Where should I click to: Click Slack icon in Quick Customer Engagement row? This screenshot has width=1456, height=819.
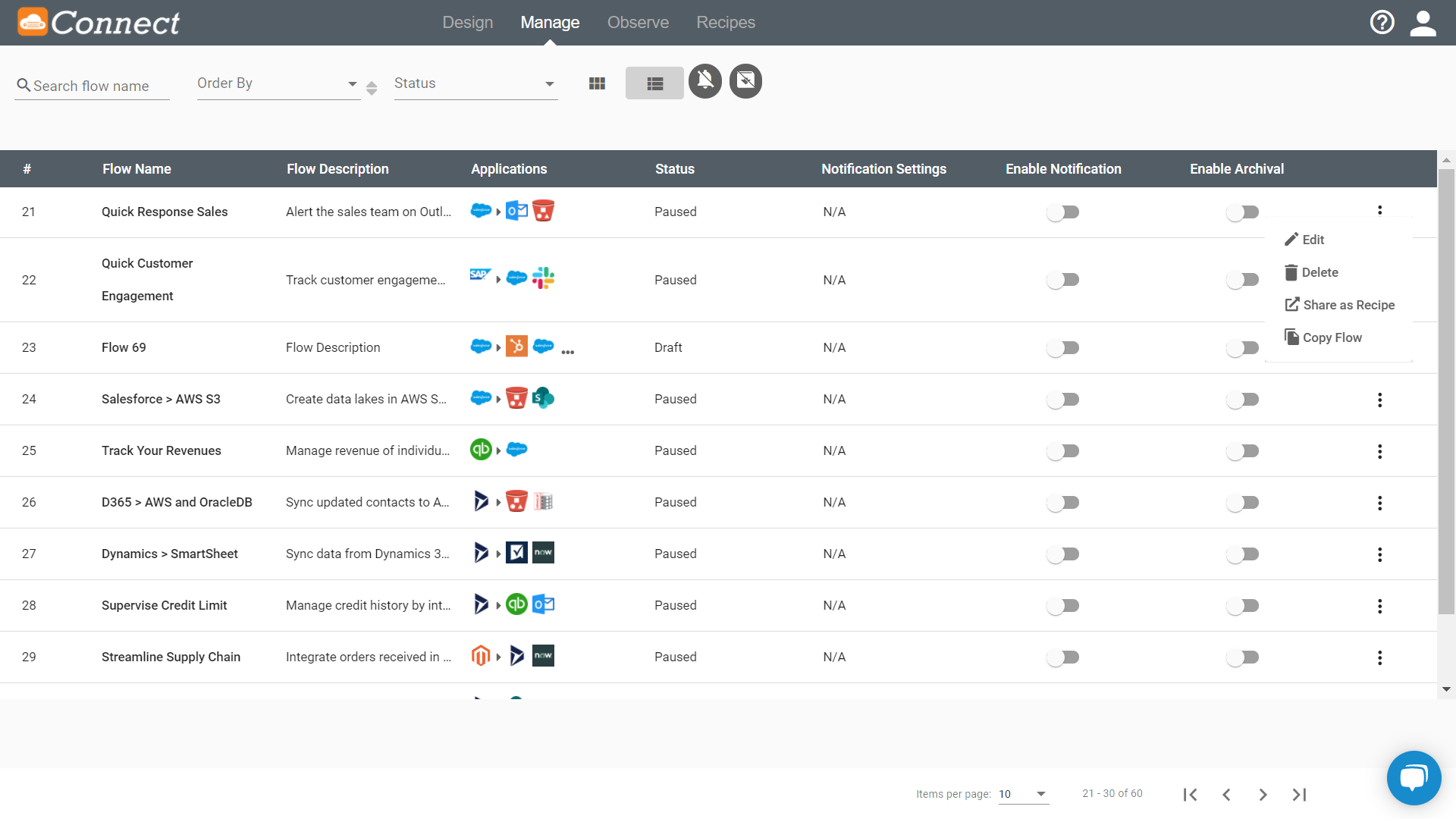543,278
